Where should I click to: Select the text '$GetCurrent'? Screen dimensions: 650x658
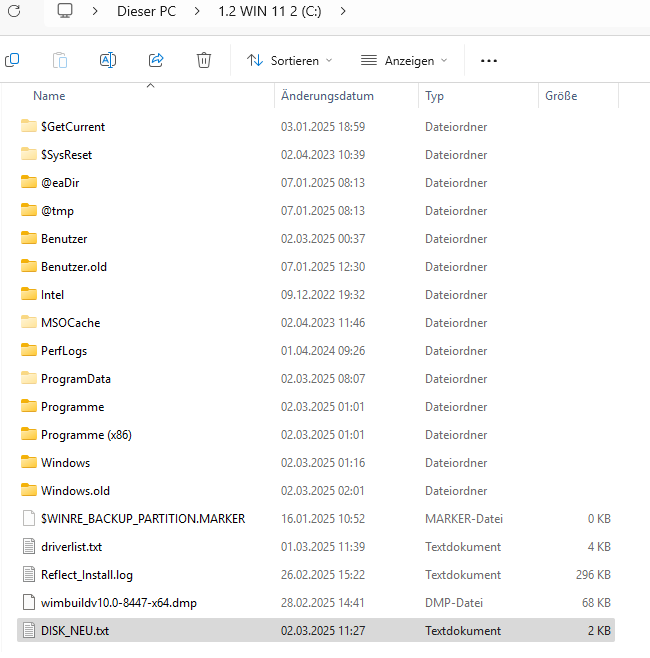click(73, 127)
